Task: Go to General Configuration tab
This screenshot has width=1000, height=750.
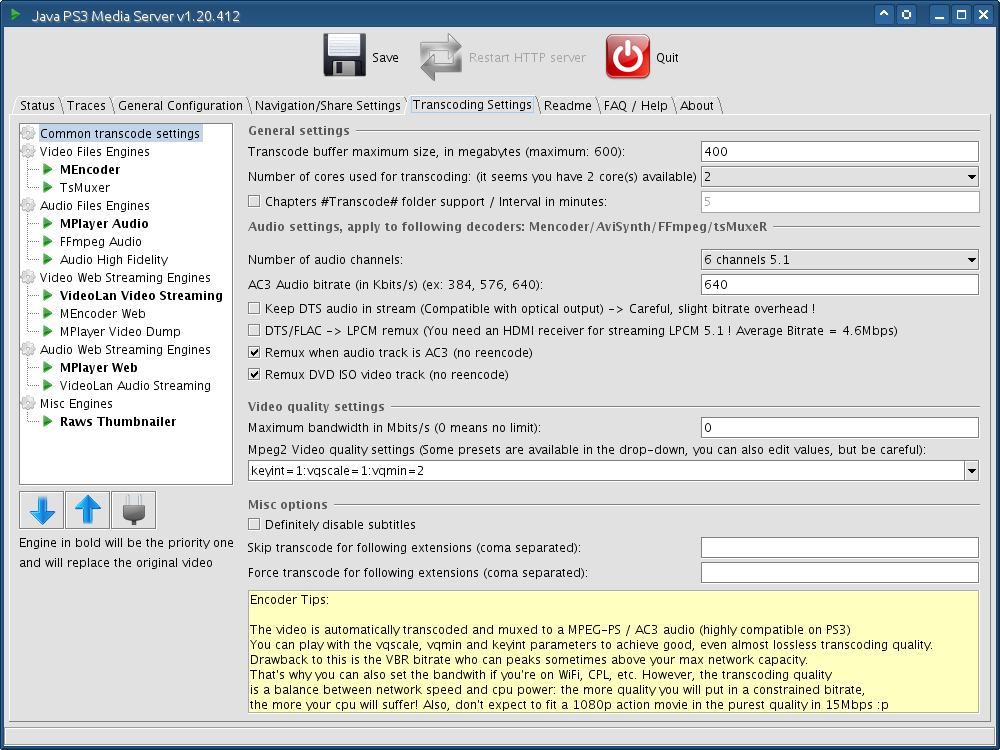Action: [x=180, y=106]
